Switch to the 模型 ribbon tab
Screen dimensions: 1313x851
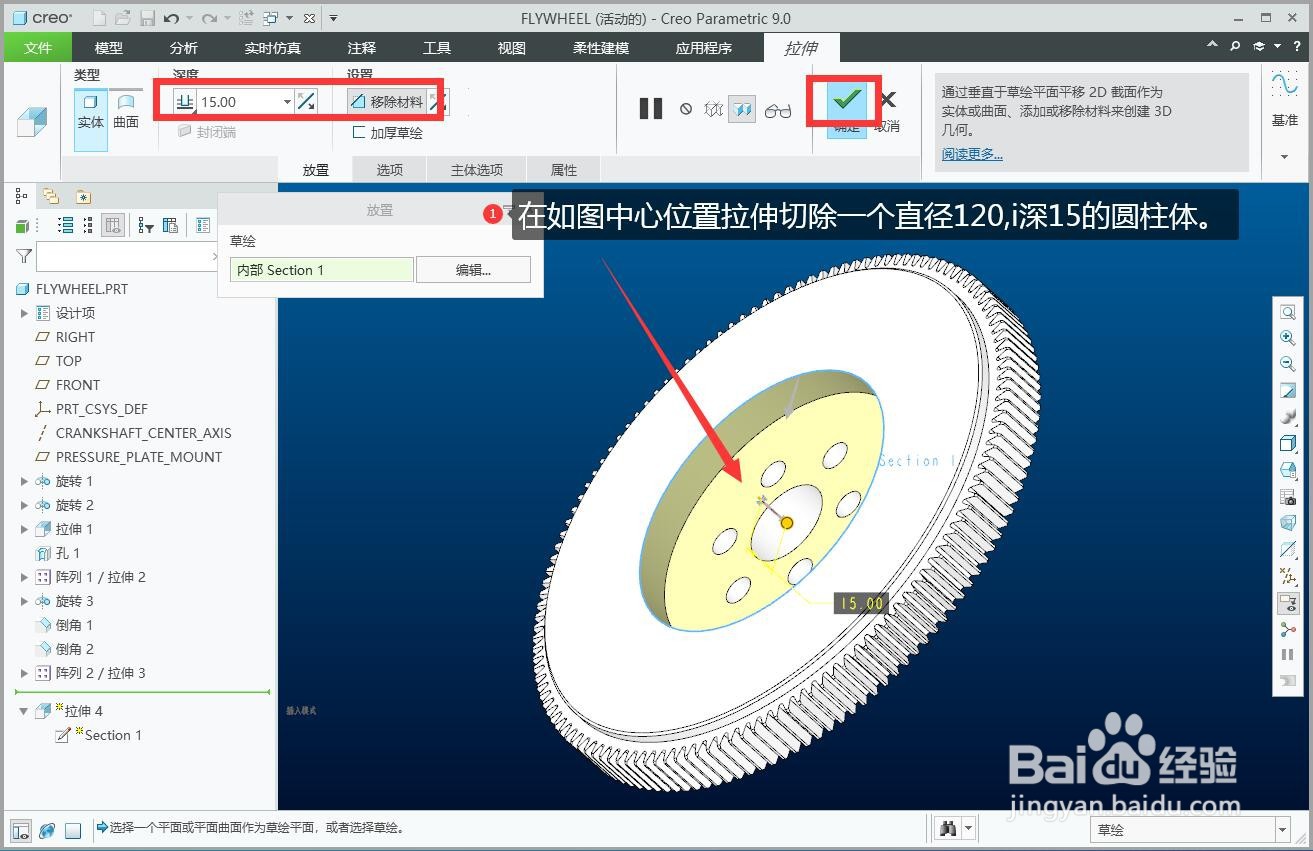(x=109, y=47)
